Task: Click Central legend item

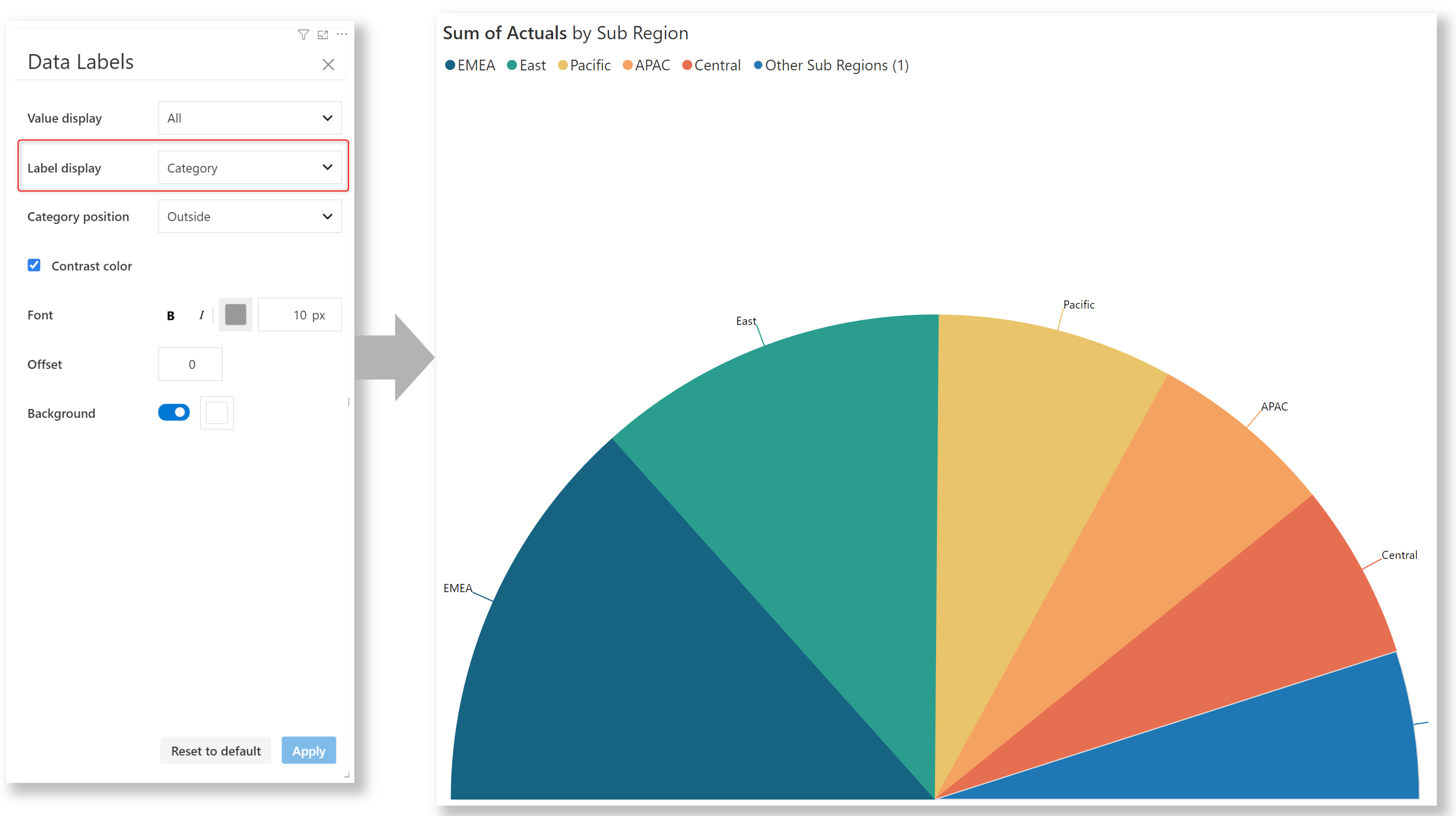Action: click(712, 65)
